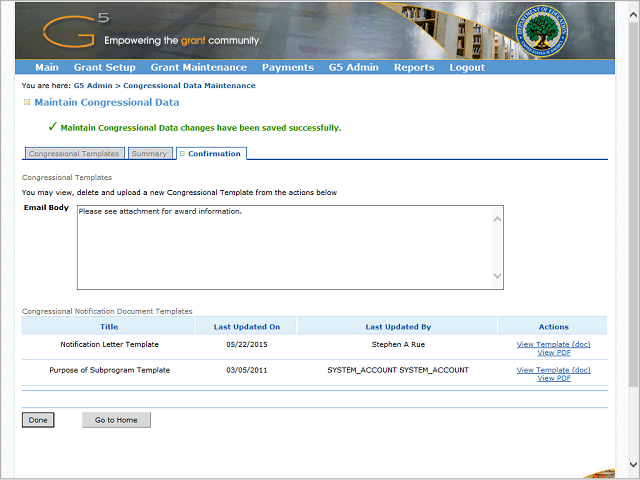Open the Grant Setup menu
This screenshot has height=480, width=640.
coord(104,68)
